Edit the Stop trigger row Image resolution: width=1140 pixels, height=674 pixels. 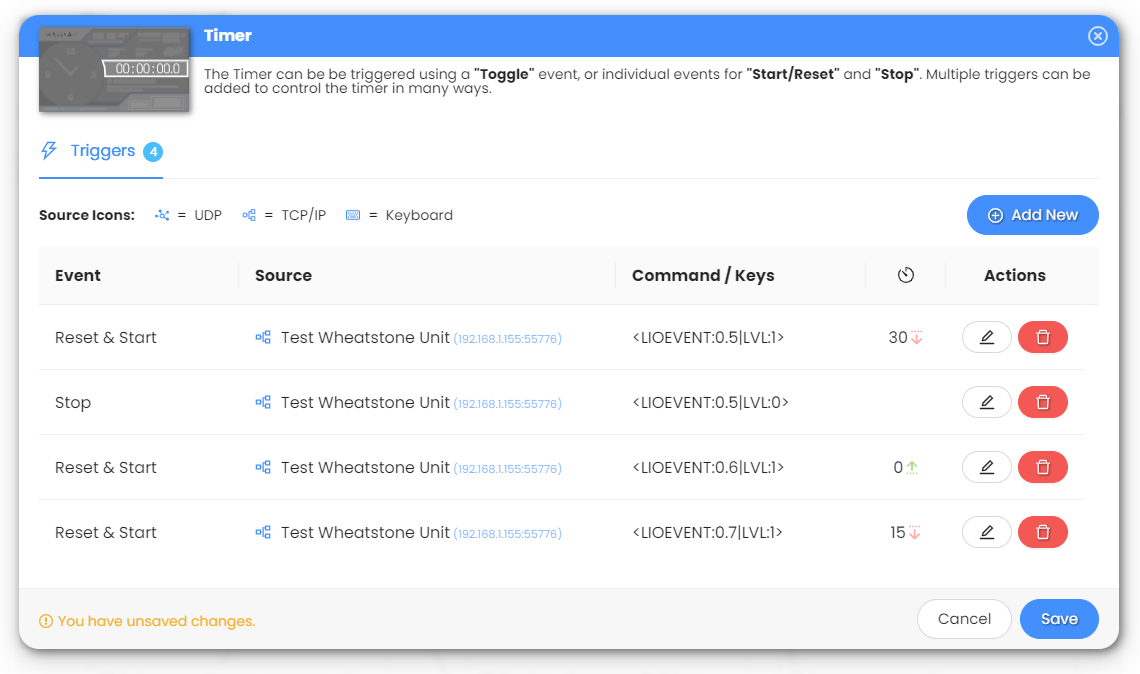[986, 403]
